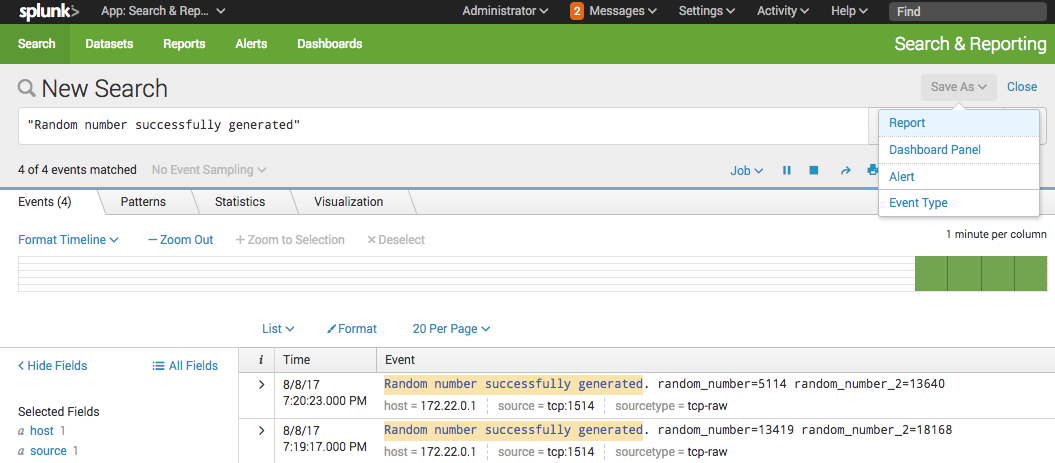Open All Fields list

pyautogui.click(x=185, y=366)
